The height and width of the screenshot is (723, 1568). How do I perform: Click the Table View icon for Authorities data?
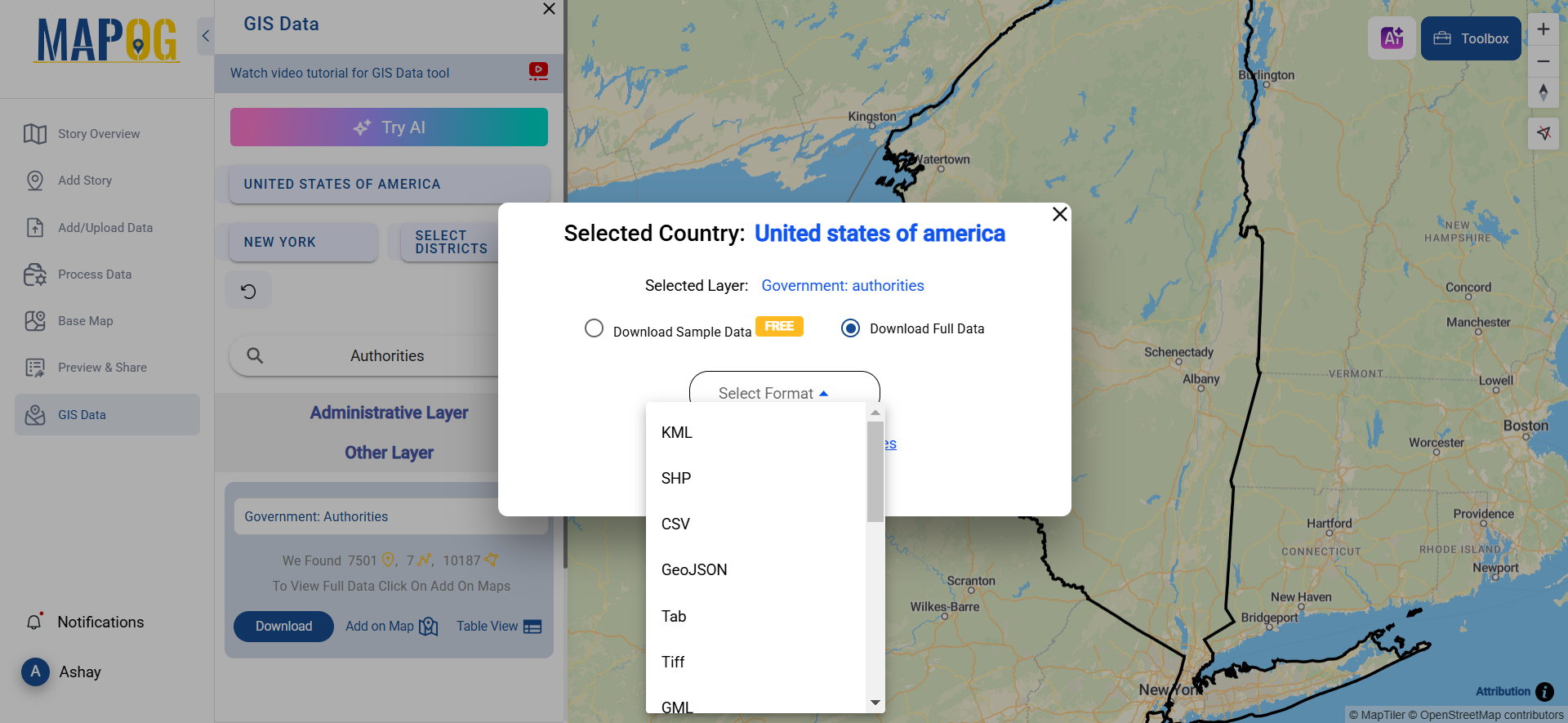[533, 627]
